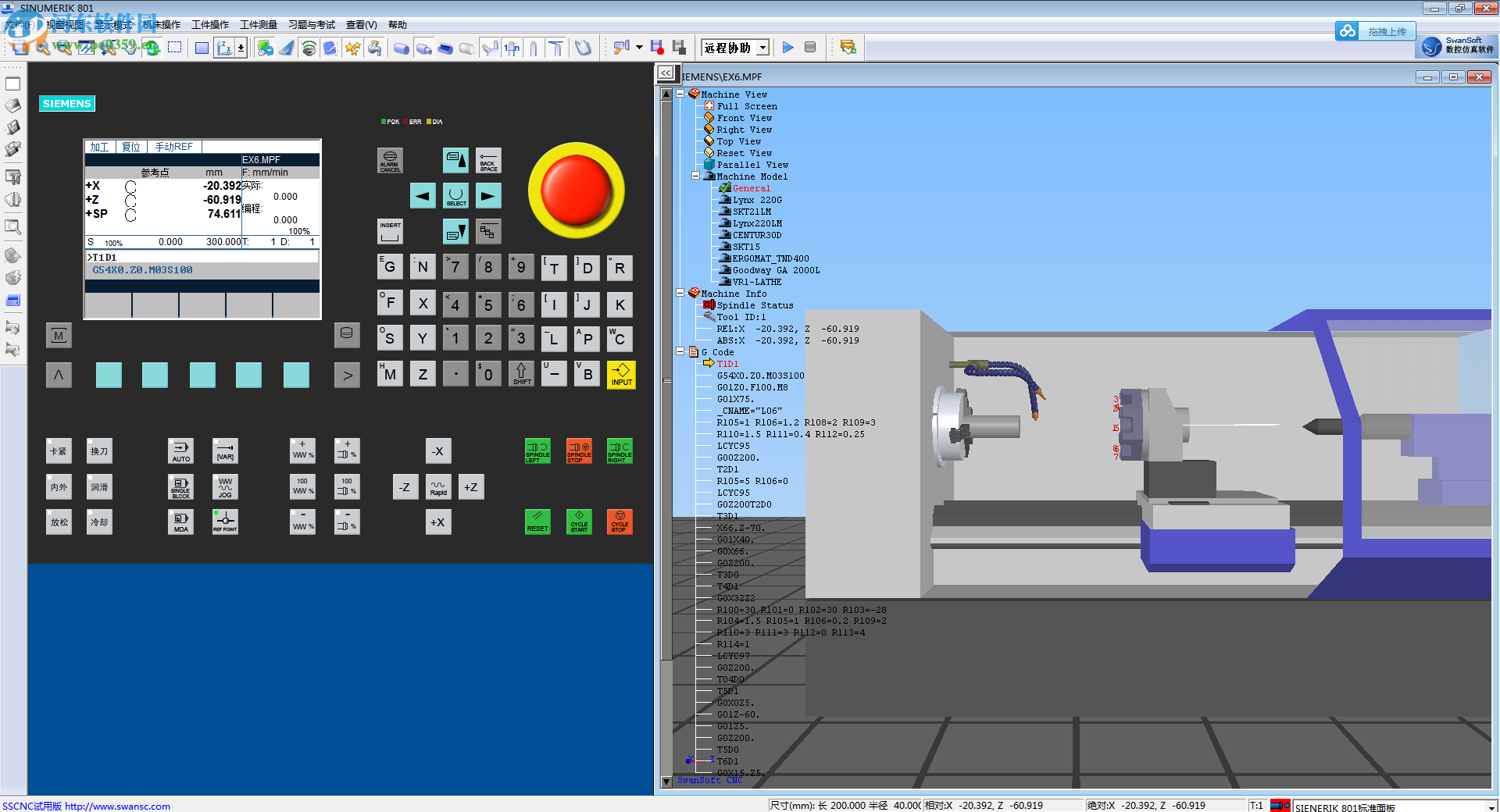The width and height of the screenshot is (1500, 812).
Task: Click the INSERT key
Action: 390,231
